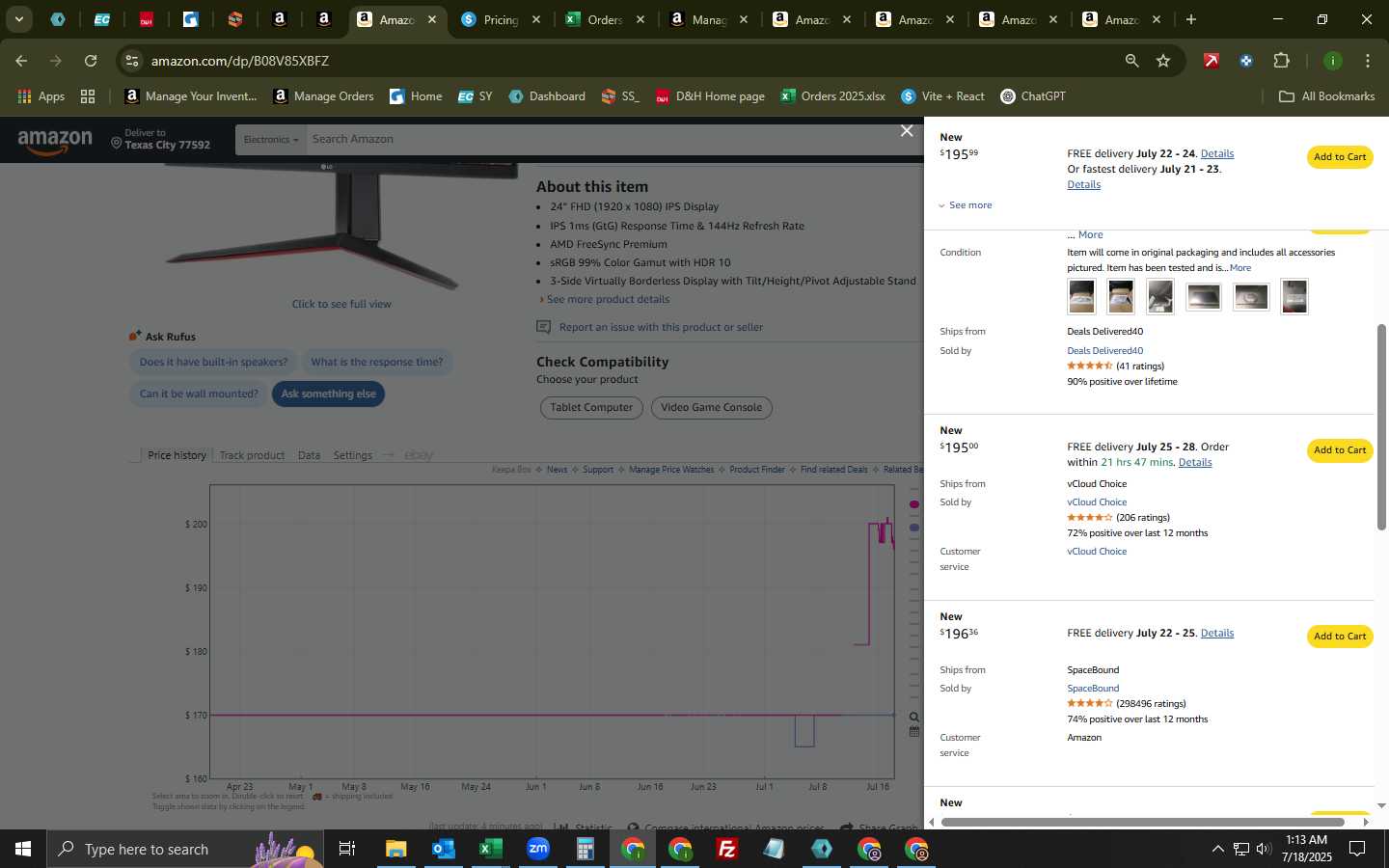Open the Deals Delivered40 seller link

click(1104, 351)
